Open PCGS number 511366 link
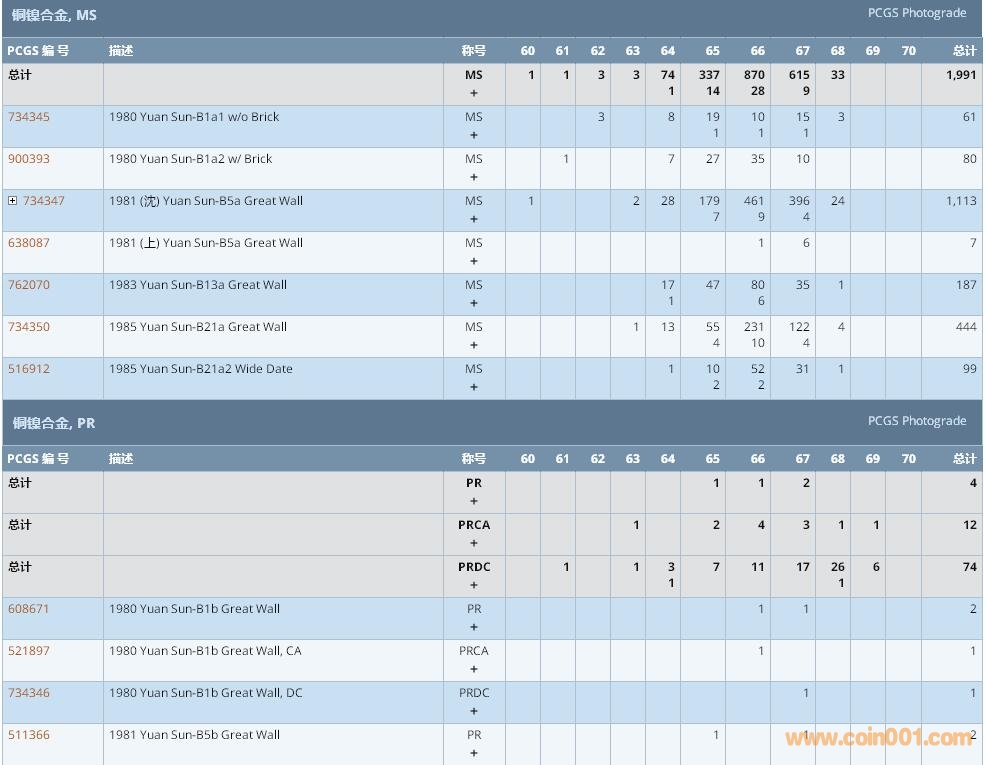This screenshot has width=985, height=765. click(29, 735)
